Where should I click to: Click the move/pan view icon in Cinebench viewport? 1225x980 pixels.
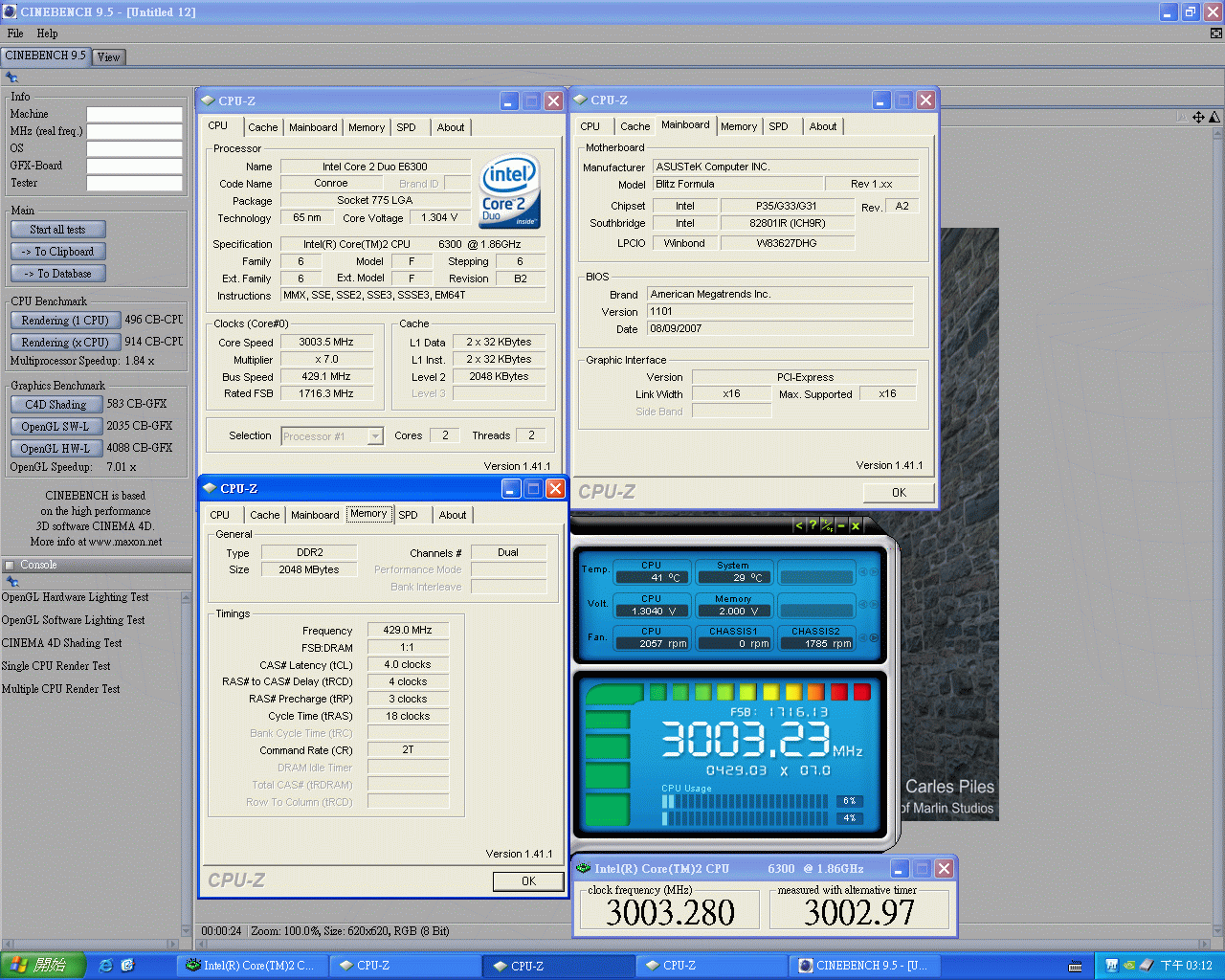coord(1198,117)
